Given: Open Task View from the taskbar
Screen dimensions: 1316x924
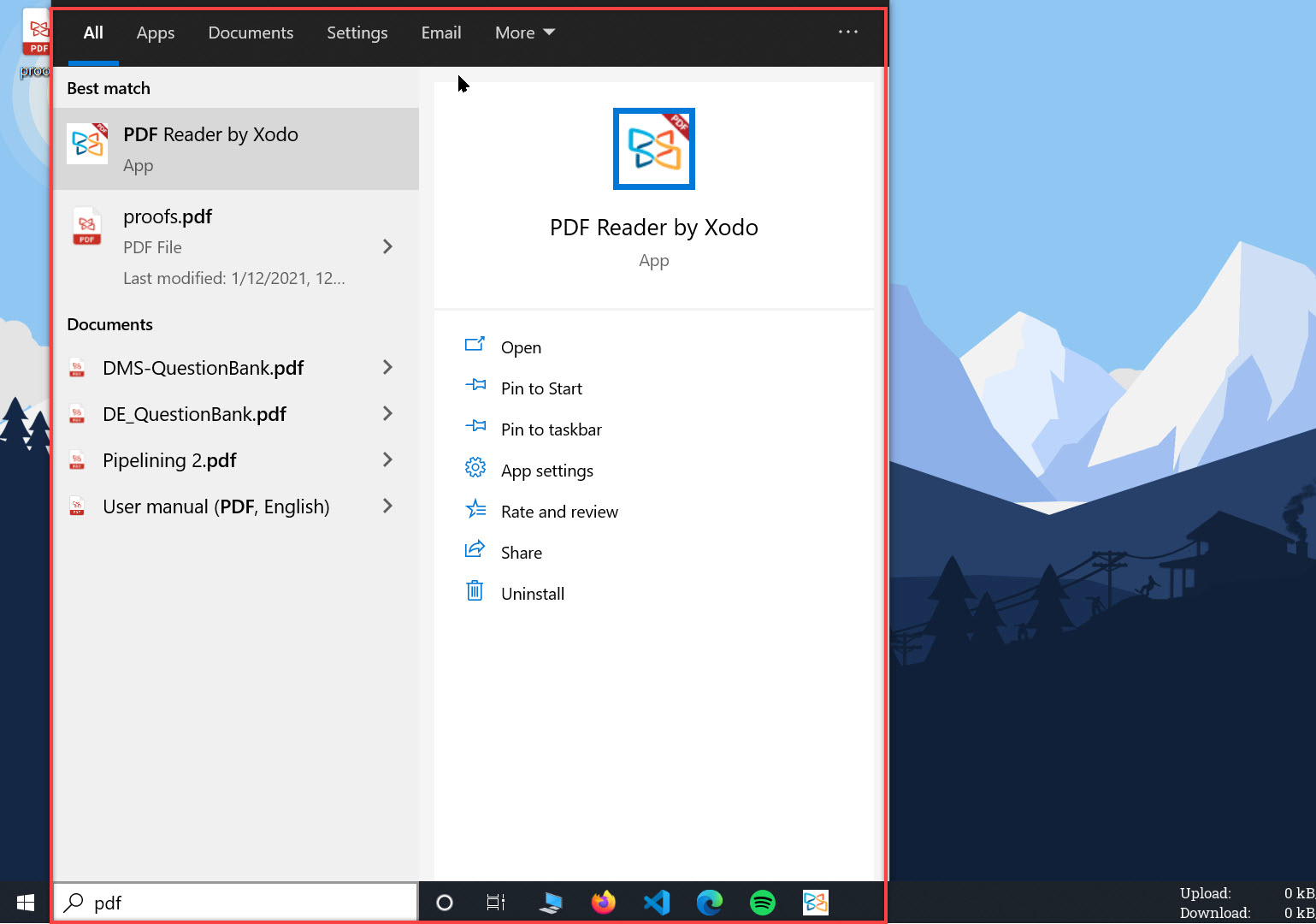Looking at the screenshot, I should (x=496, y=903).
